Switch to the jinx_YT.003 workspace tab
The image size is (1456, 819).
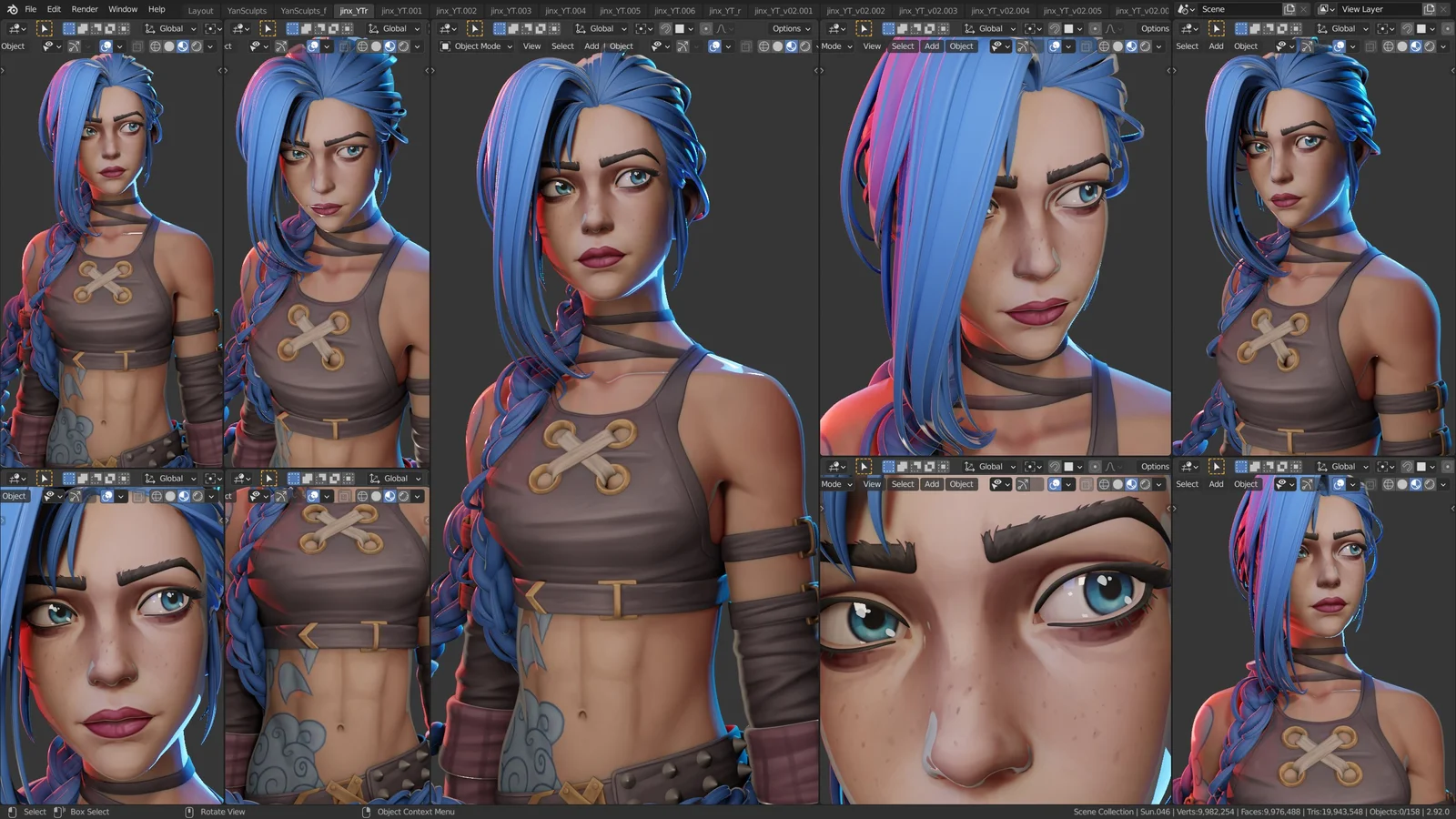[510, 11]
